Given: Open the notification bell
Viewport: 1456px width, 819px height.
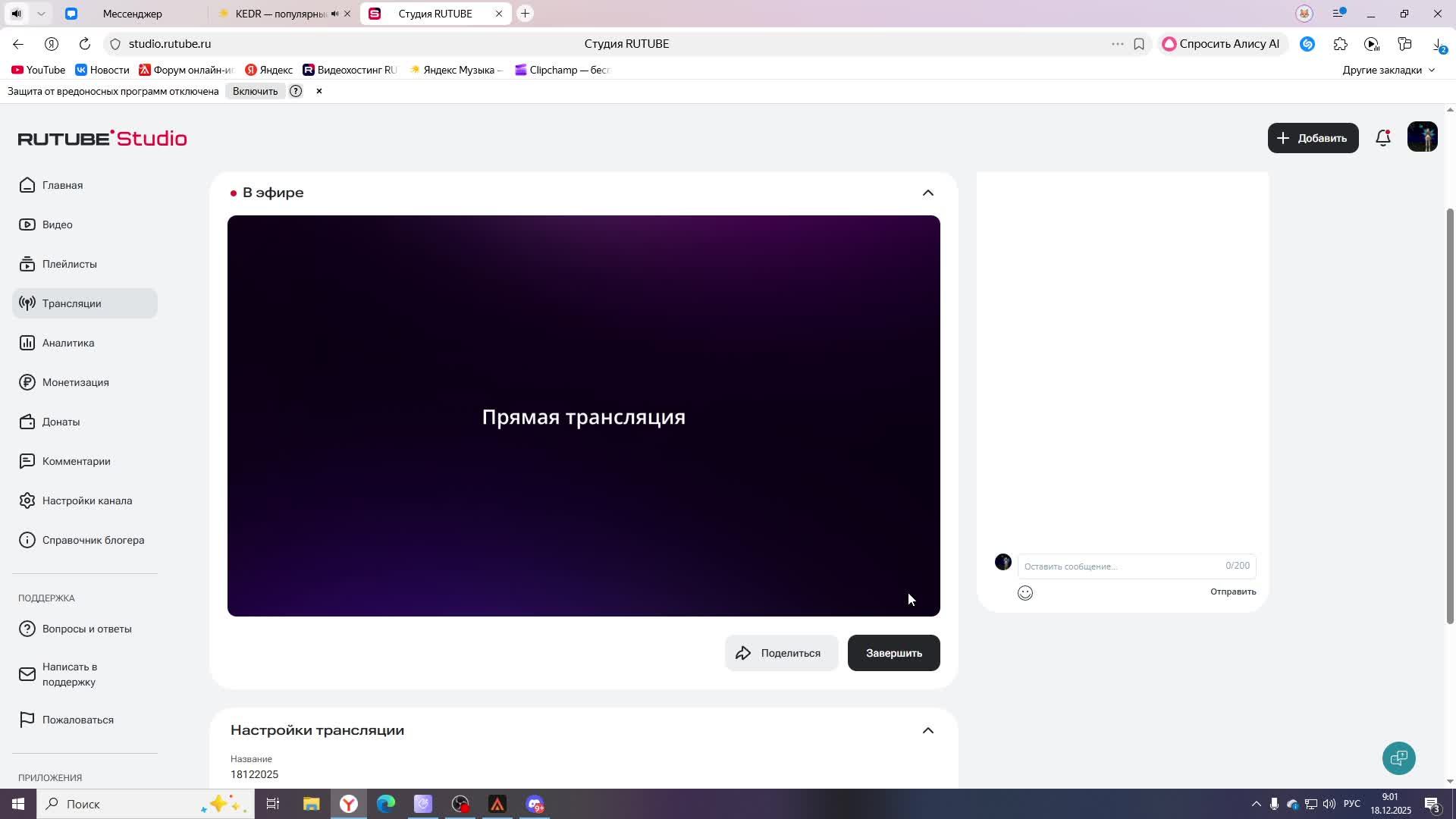Looking at the screenshot, I should [x=1382, y=138].
